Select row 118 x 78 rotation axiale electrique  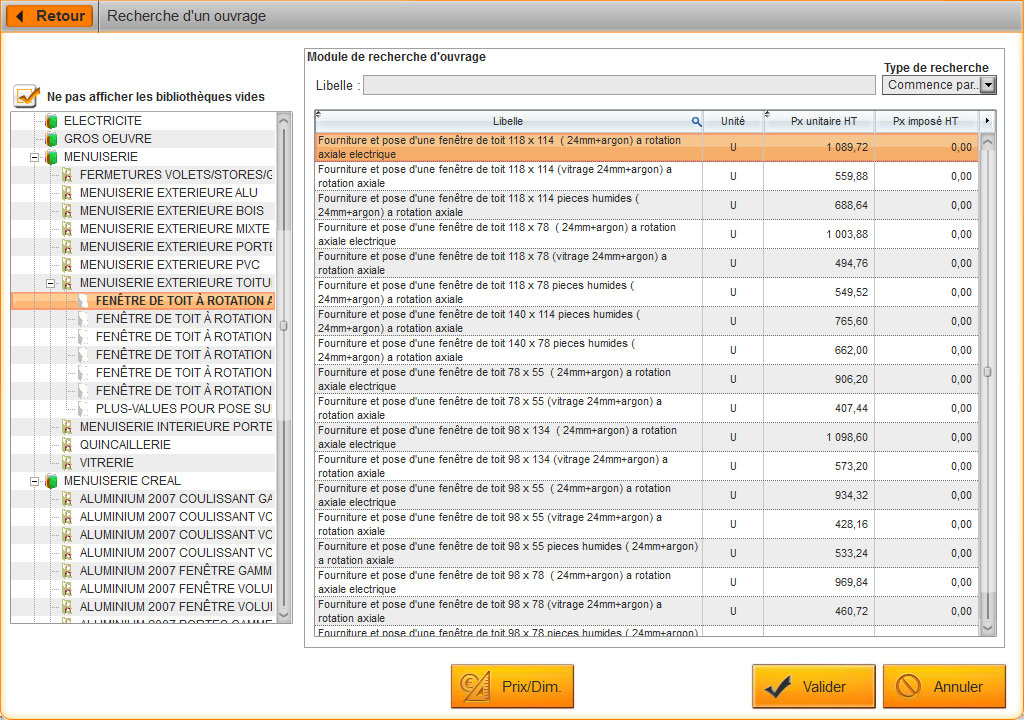647,234
